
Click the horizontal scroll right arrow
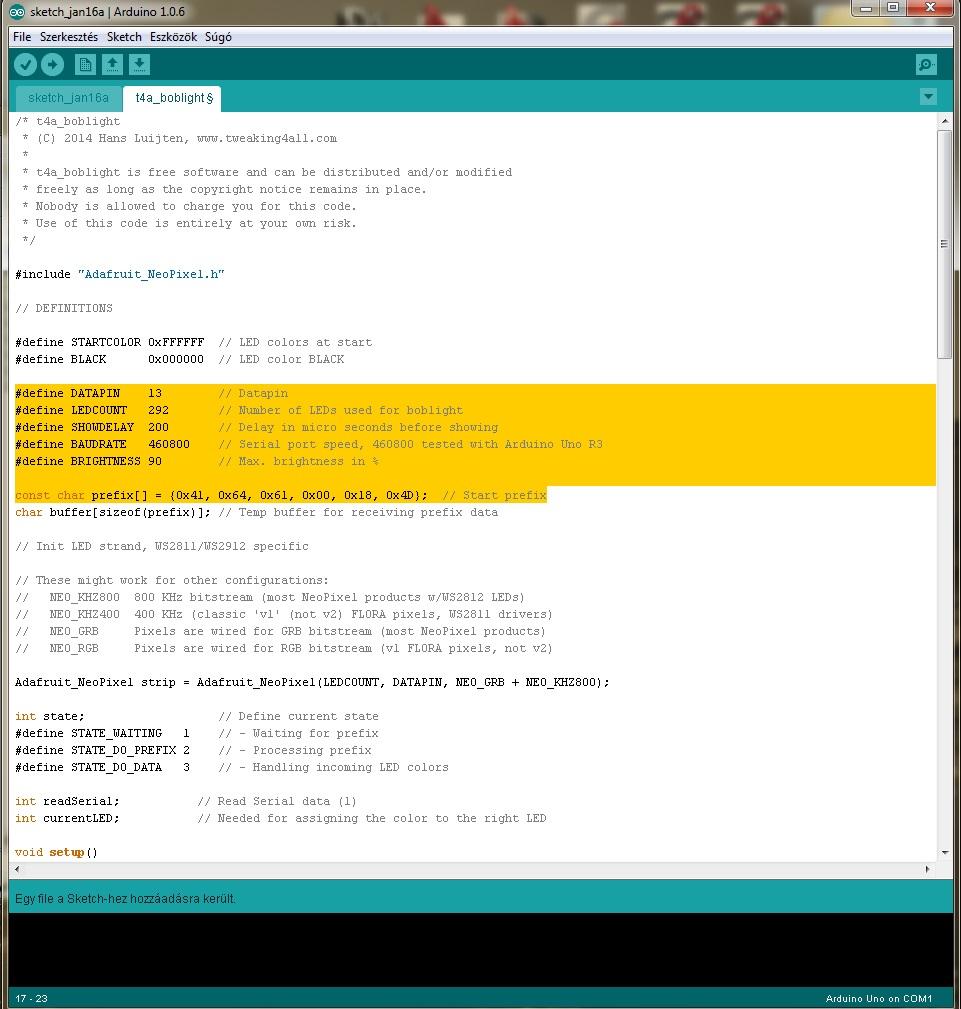click(927, 869)
